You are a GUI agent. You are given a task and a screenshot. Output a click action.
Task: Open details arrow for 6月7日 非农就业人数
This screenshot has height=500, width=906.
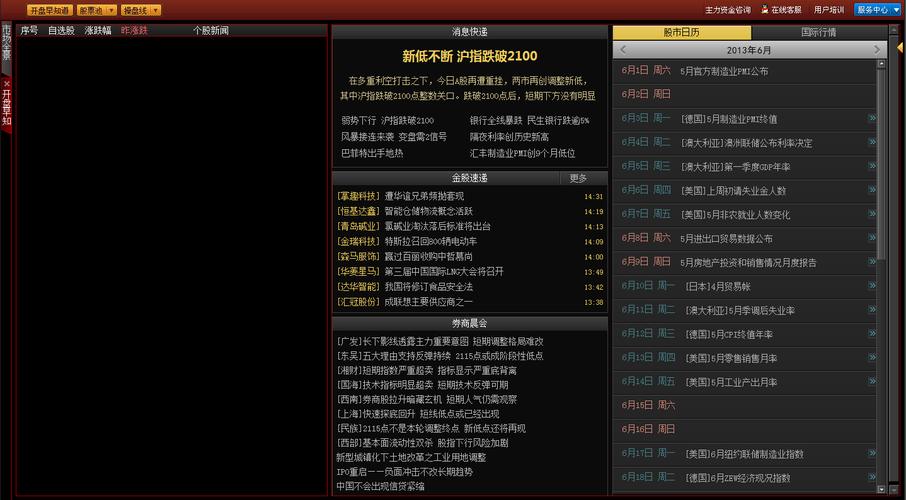(x=872, y=213)
